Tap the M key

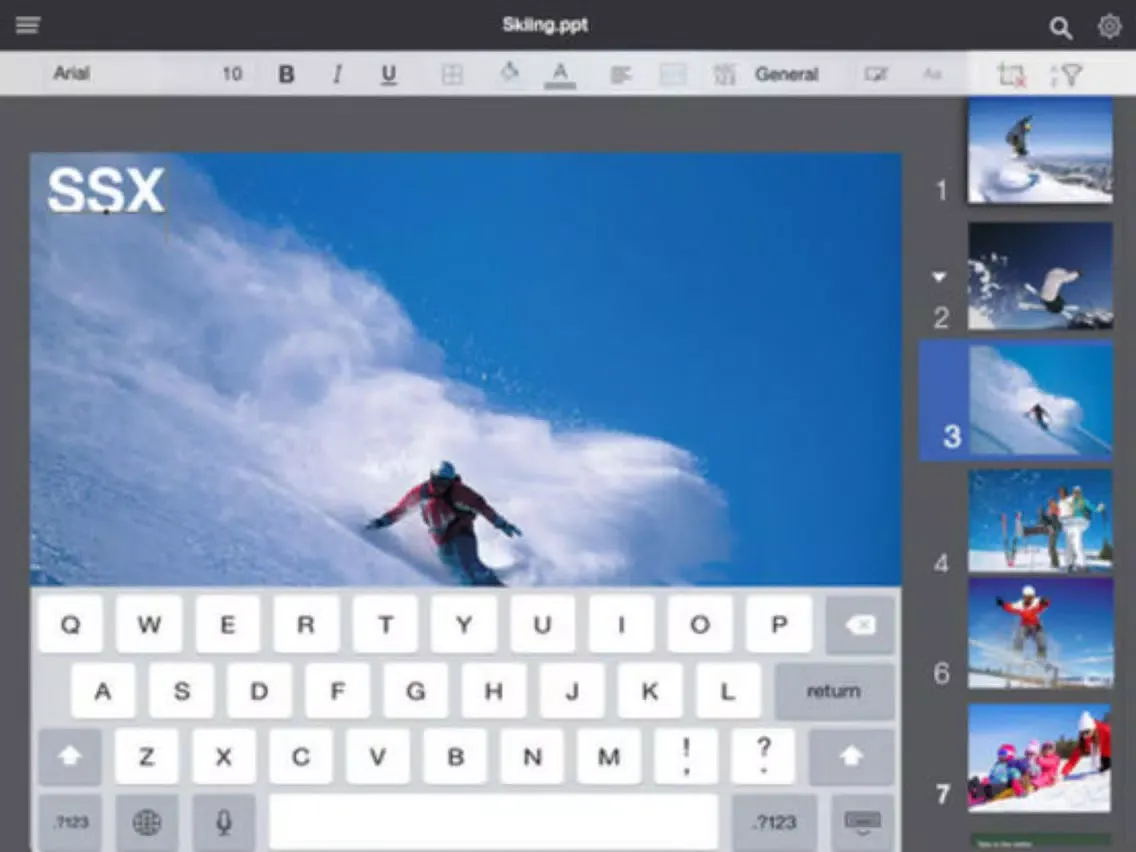pos(609,756)
